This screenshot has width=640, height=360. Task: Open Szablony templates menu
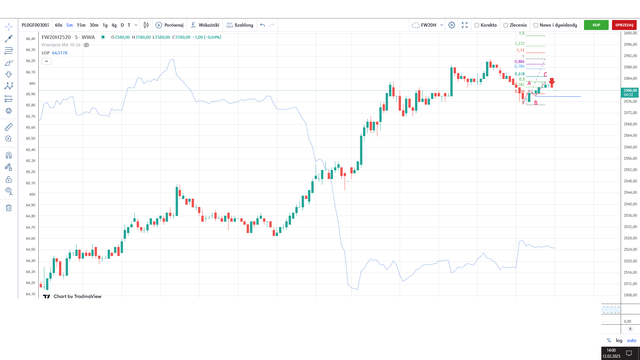pyautogui.click(x=240, y=25)
